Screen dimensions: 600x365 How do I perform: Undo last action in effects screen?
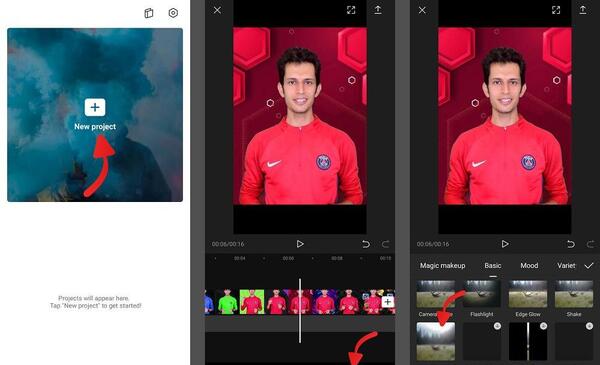[x=571, y=244]
